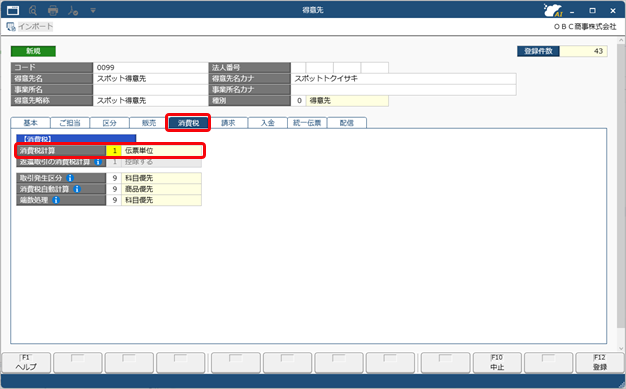
Task: Click the コード field showing 0099
Action: 150,67
